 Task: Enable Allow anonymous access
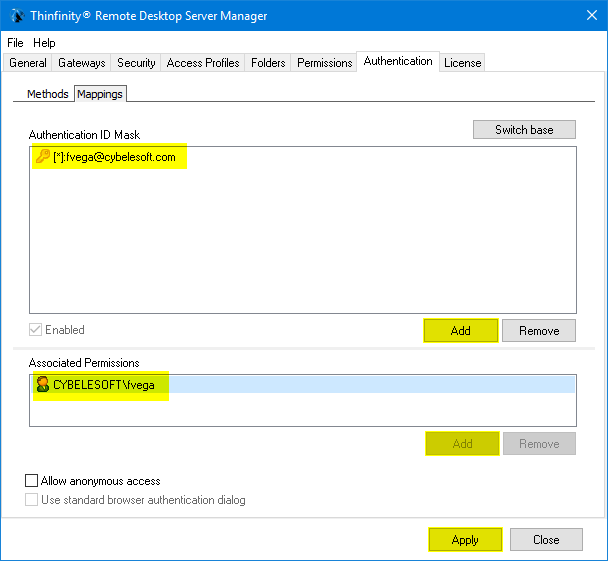pos(31,480)
